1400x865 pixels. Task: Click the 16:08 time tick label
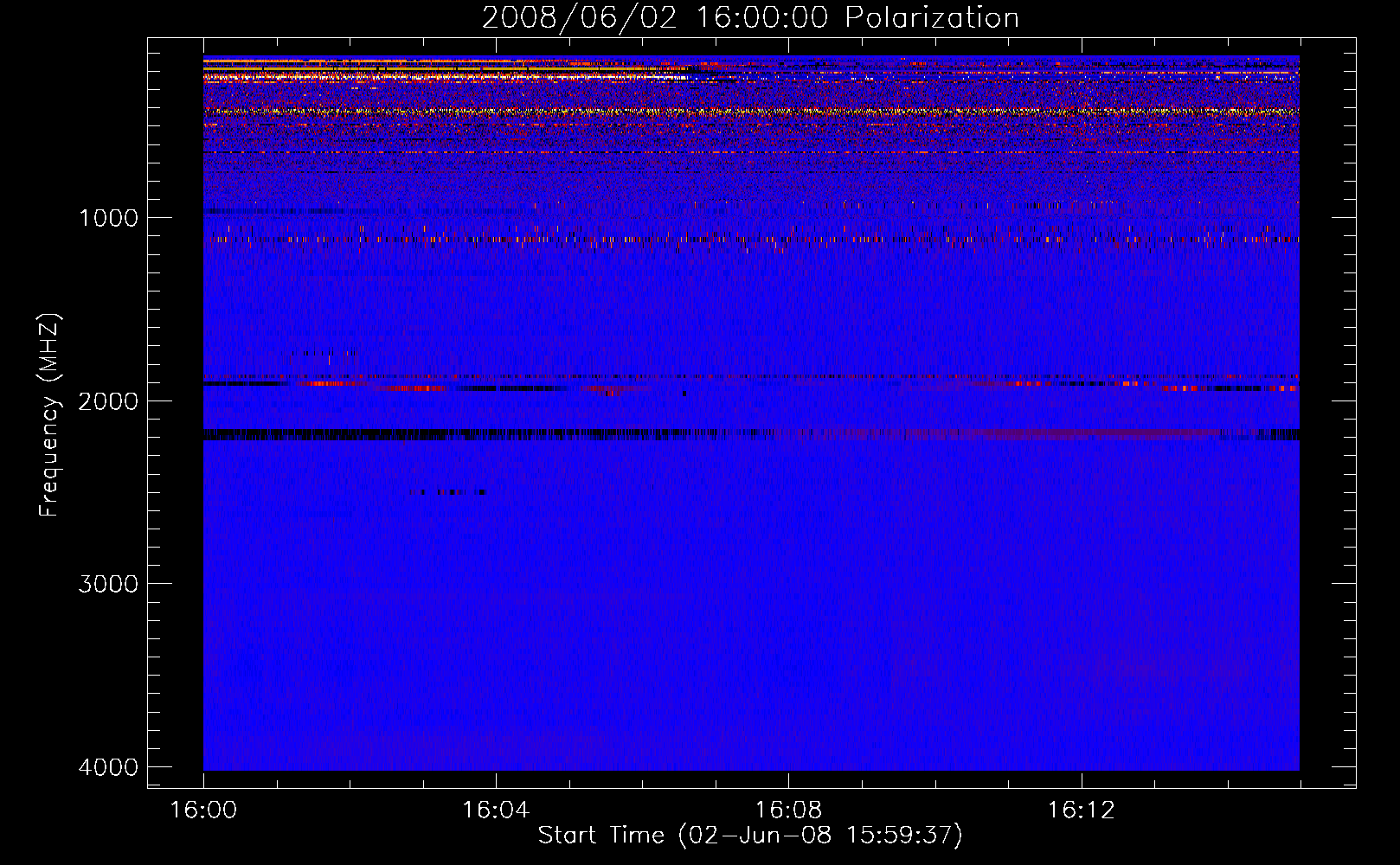[x=788, y=811]
